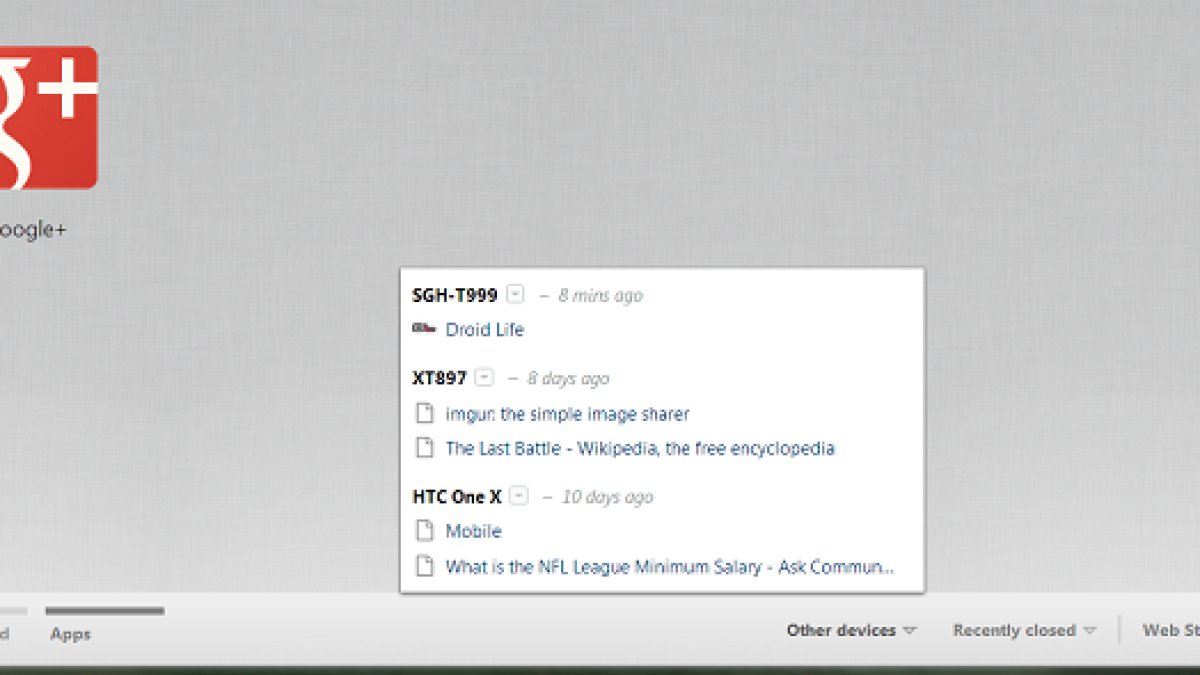The image size is (1200, 675).
Task: Expand the SGH-T999 device dropdown arrow
Action: [x=515, y=294]
